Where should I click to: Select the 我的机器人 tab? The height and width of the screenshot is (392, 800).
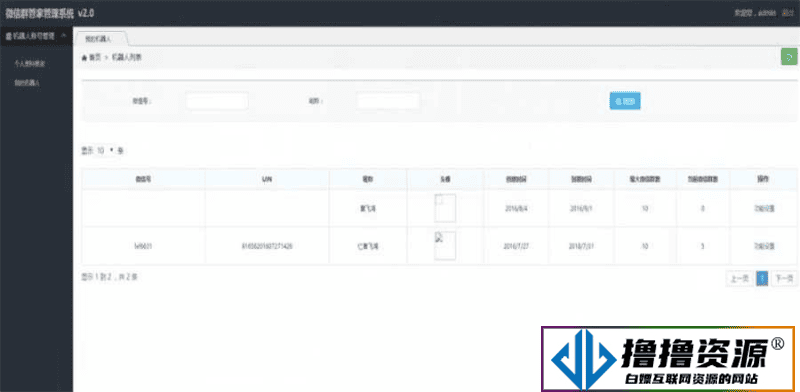[101, 38]
